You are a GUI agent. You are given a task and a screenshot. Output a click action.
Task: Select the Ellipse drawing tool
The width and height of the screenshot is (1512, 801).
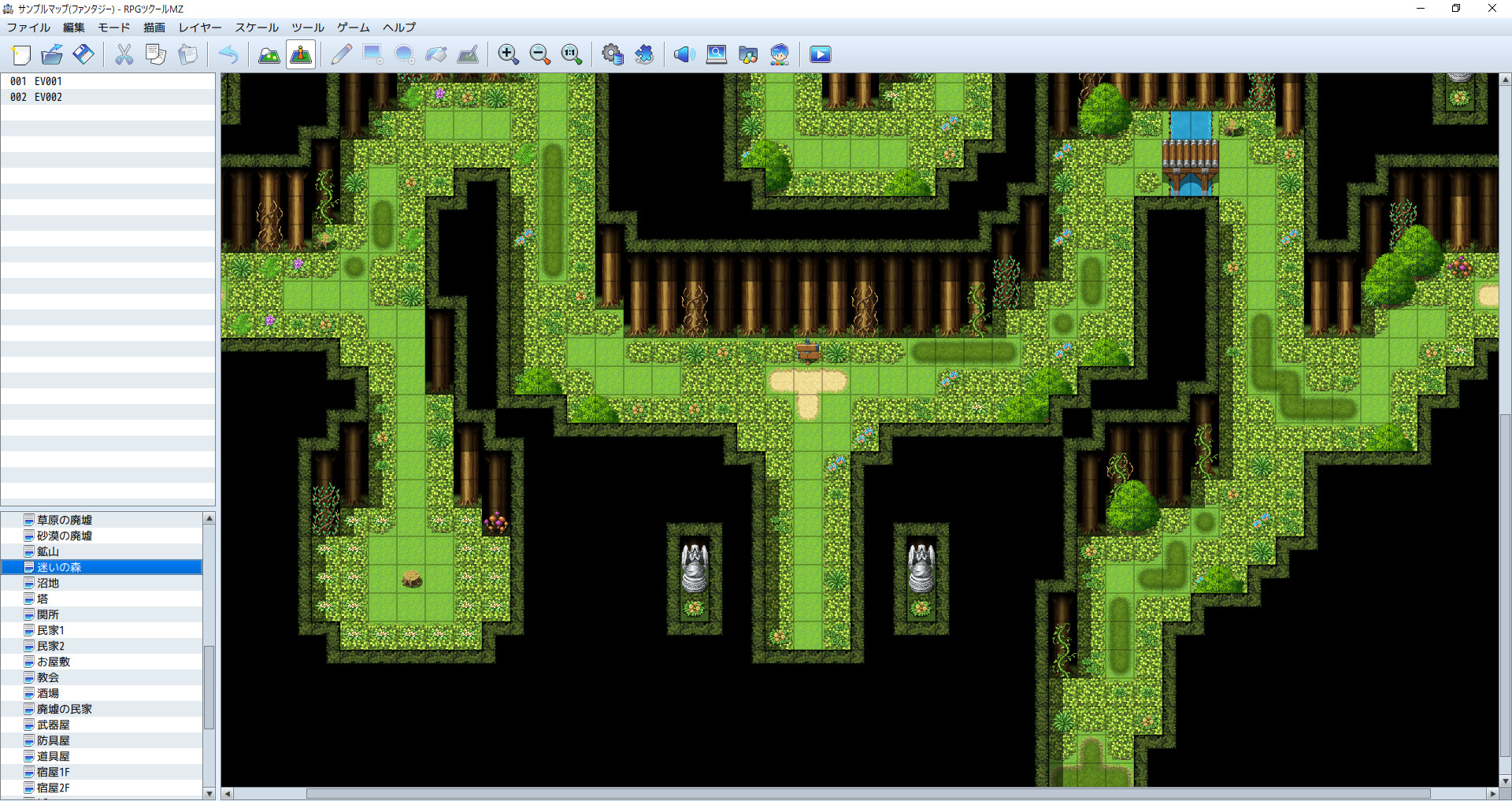[x=404, y=54]
